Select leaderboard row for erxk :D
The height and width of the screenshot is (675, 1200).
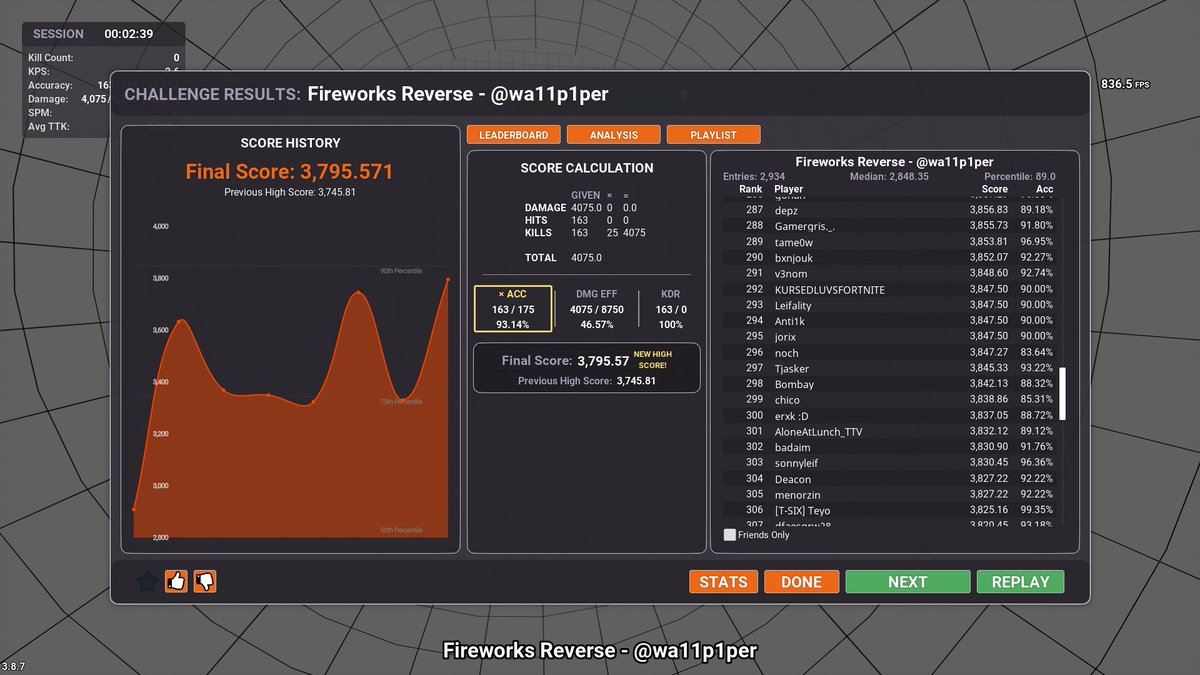coord(890,416)
